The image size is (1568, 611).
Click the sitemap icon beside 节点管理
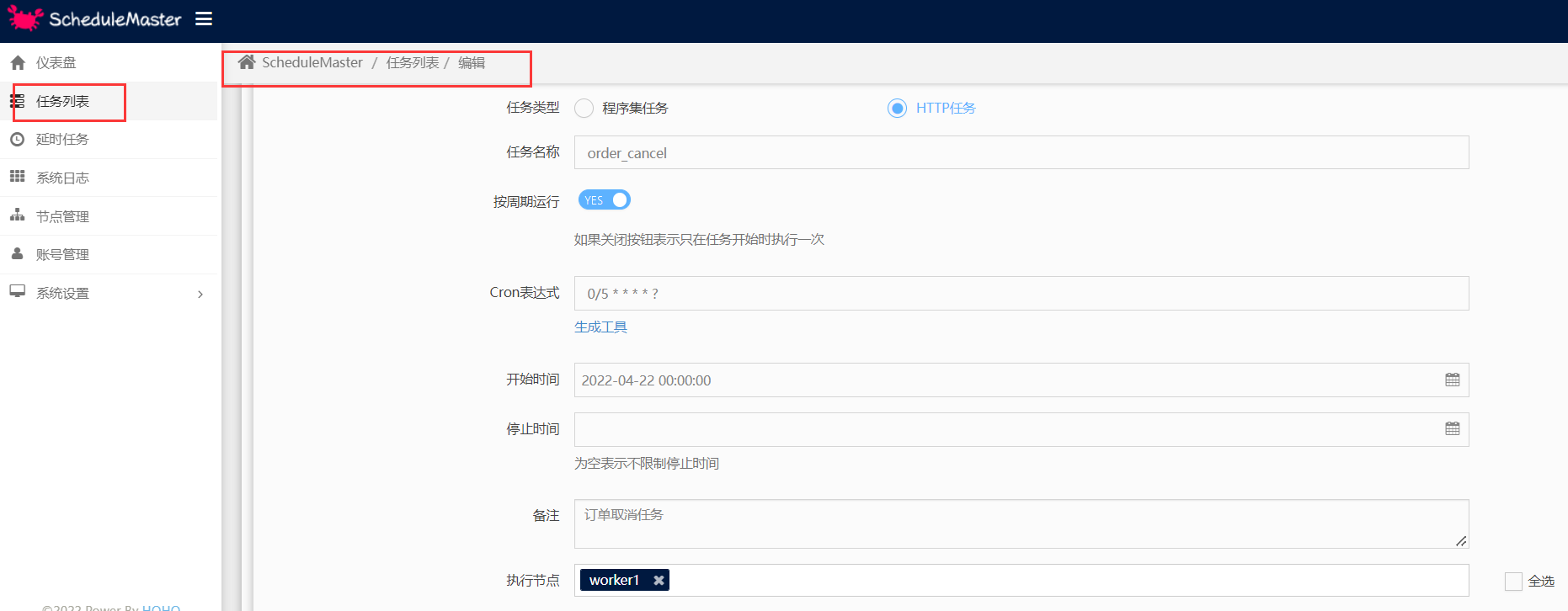[x=17, y=215]
